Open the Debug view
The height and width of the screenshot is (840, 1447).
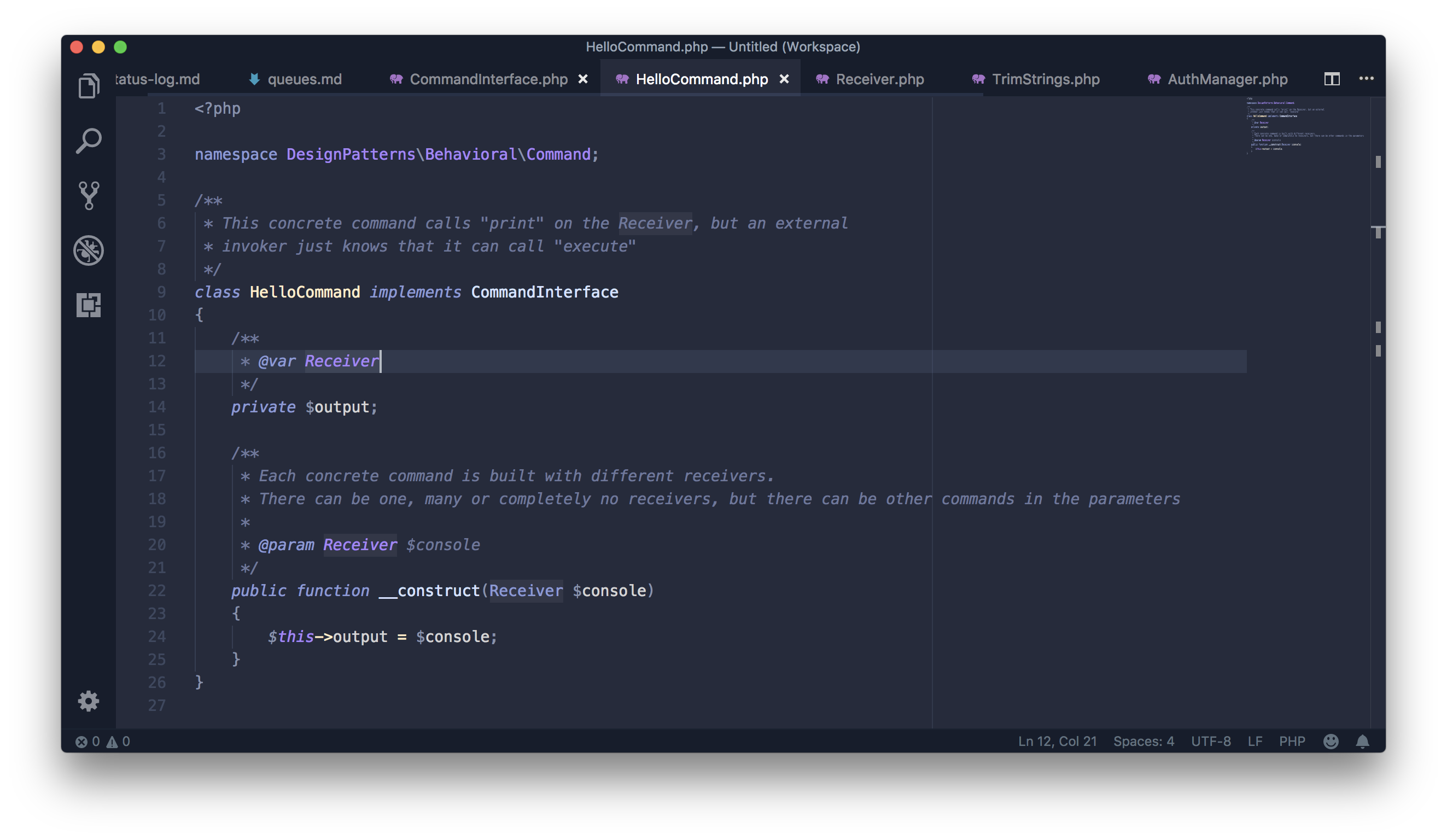89,250
